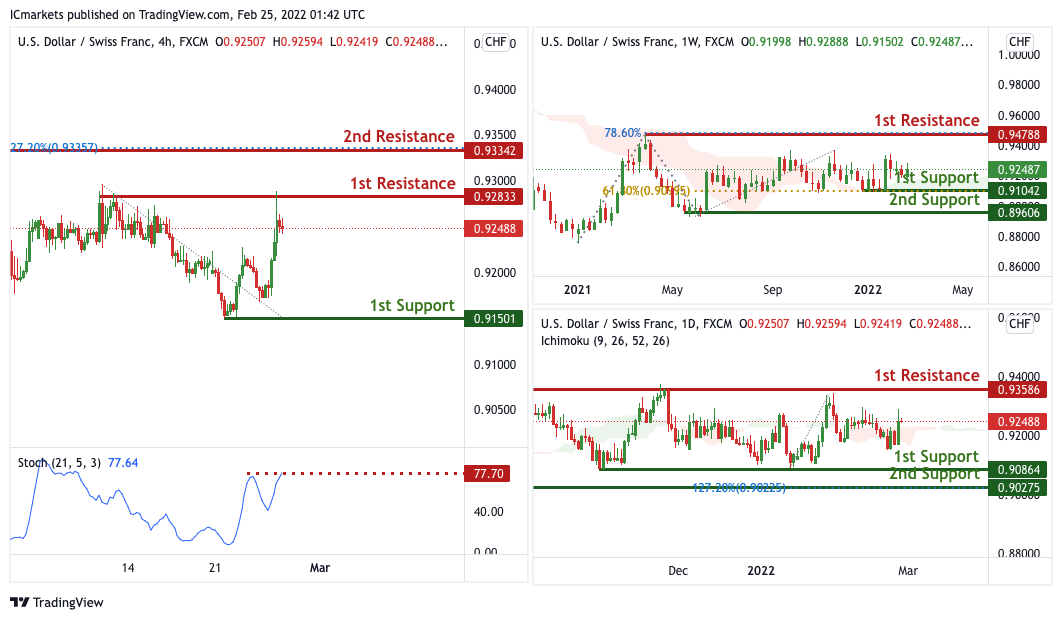Click the 2nd Support annotation on weekly chart

click(934, 199)
